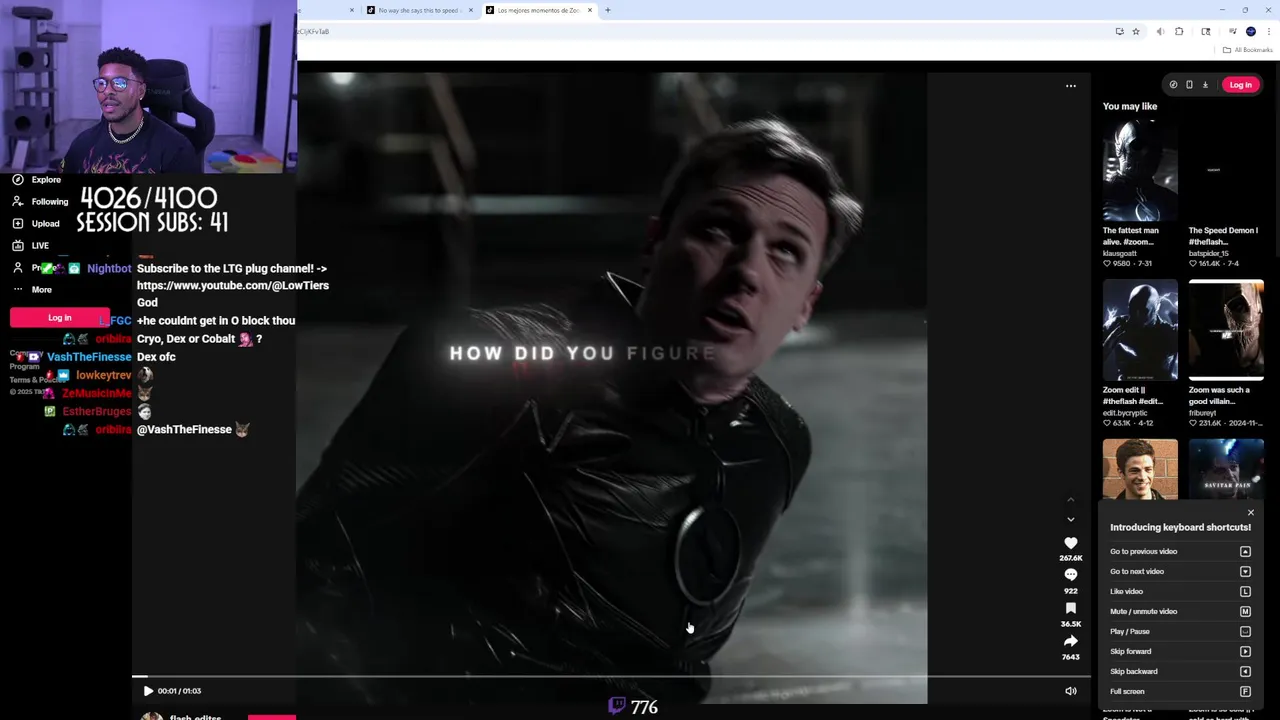Image resolution: width=1280 pixels, height=720 pixels.
Task: Play the TikTok video
Action: click(x=148, y=691)
